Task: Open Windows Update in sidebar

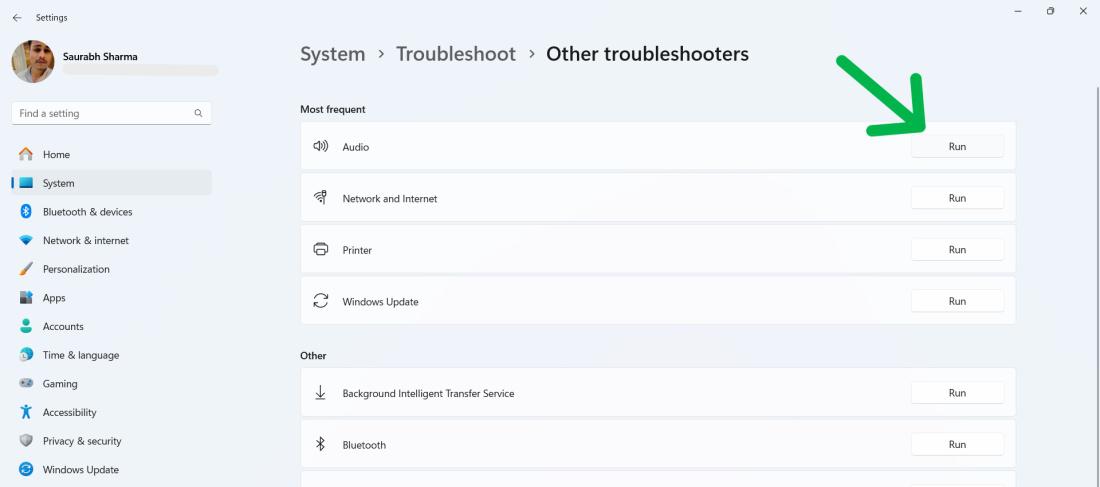Action: coord(112,469)
